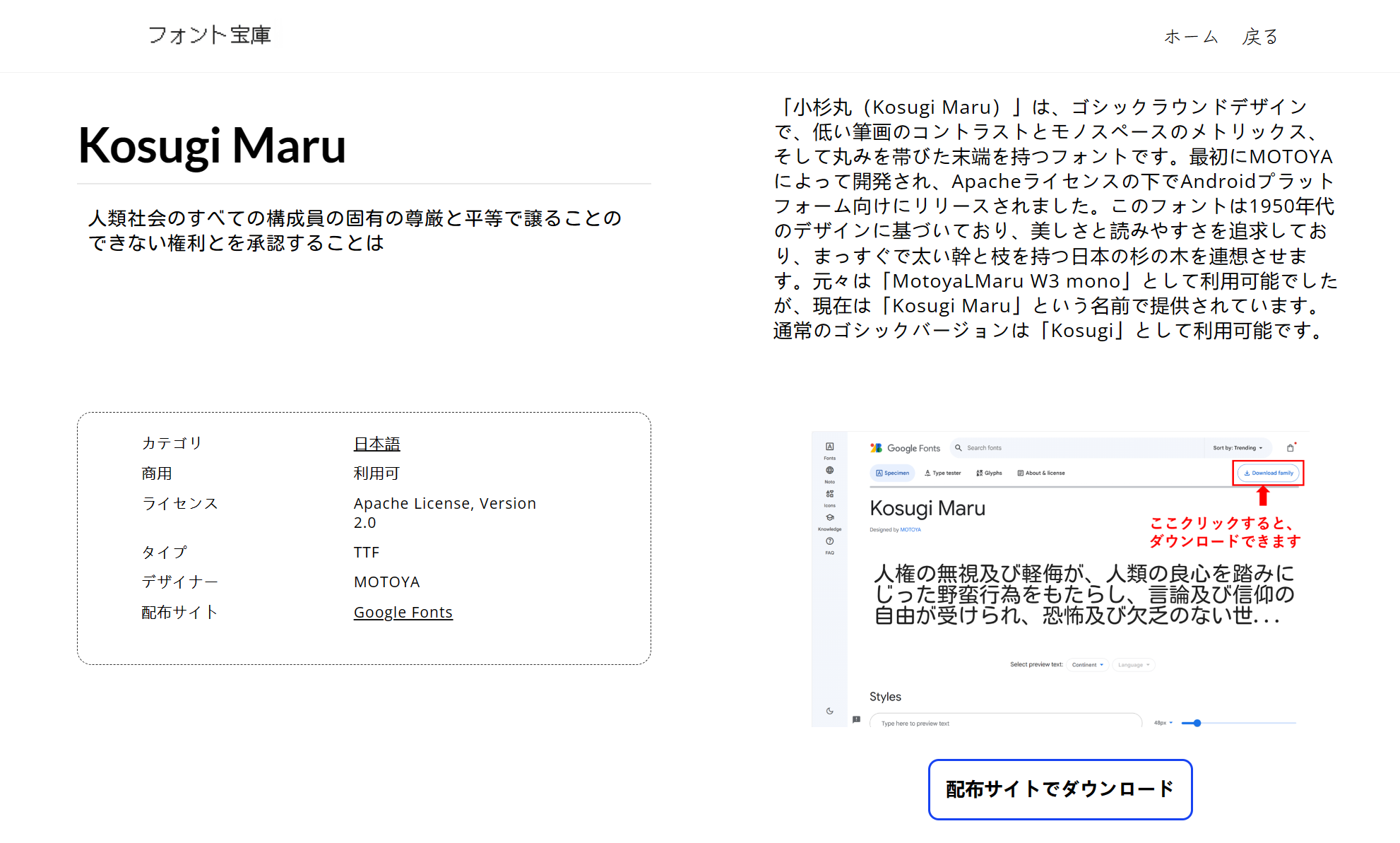Screen dimensions: 1400x843
Task: Click the ホーム navigation link
Action: pos(1191,37)
